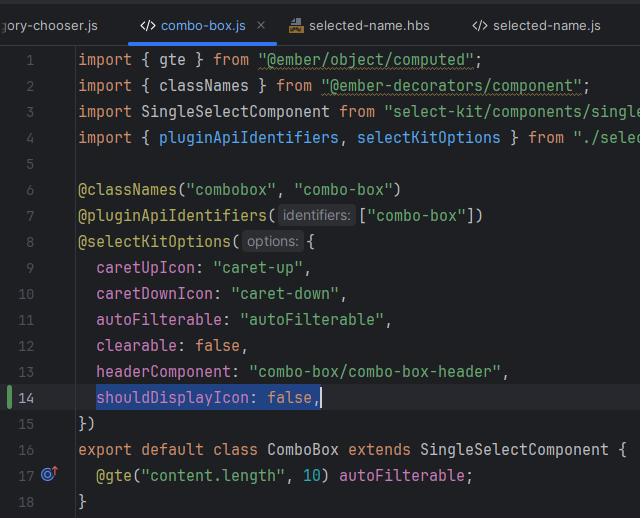Click the clearable property

136,346
